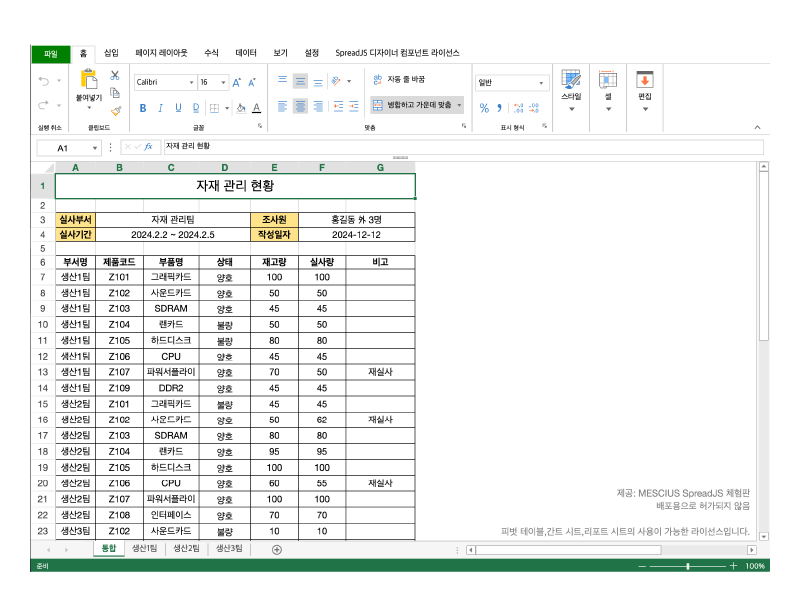
Task: Click the font color A button
Action: tap(257, 108)
